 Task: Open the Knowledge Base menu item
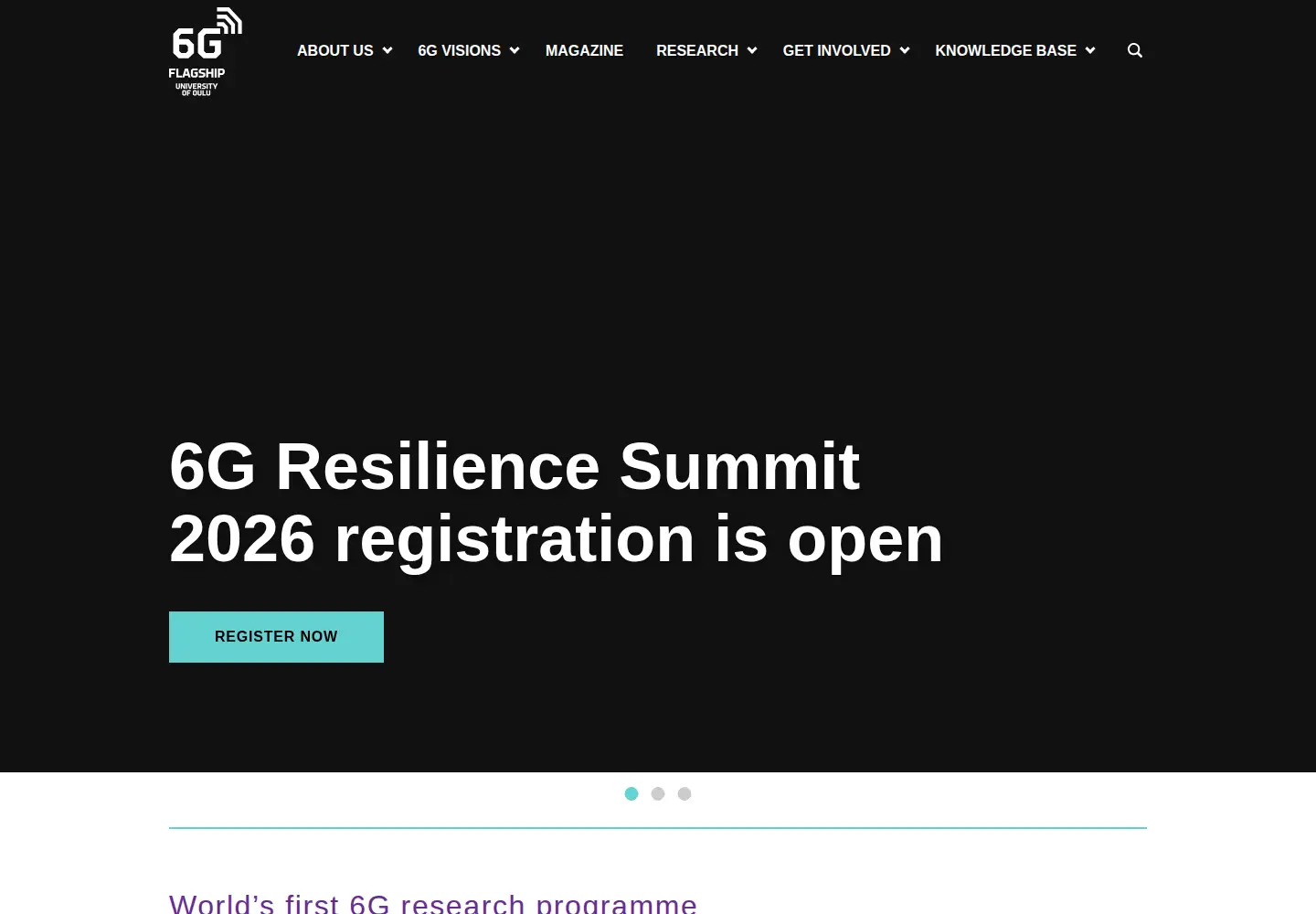[x=1006, y=50]
